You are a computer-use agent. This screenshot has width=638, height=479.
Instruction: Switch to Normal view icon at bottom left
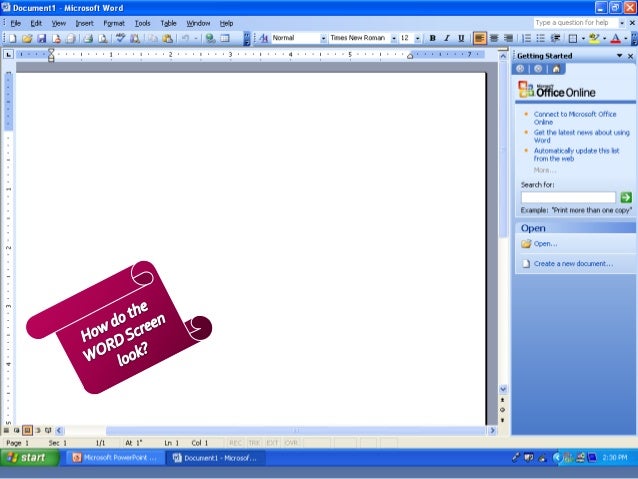tap(6, 430)
